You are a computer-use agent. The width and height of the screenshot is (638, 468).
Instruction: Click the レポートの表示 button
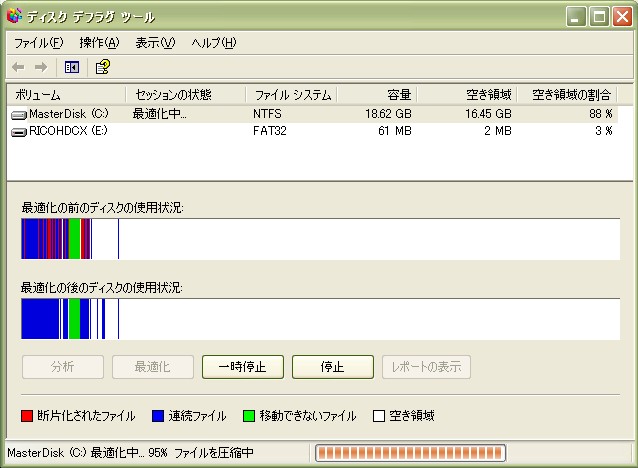tap(426, 367)
